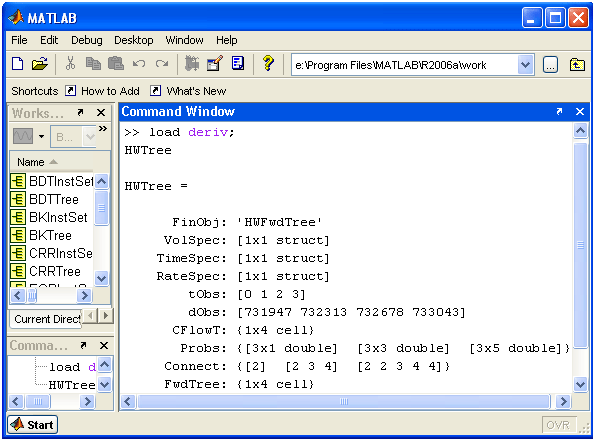Open the Desktop menu

134,40
